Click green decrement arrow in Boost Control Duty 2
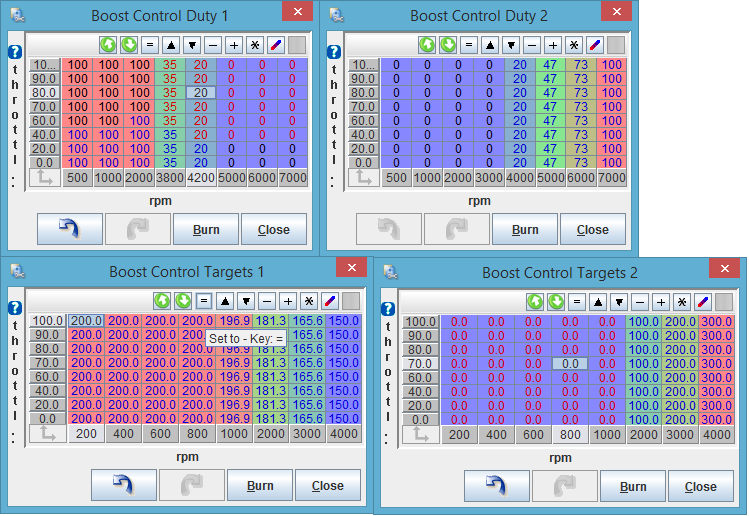 click(448, 45)
